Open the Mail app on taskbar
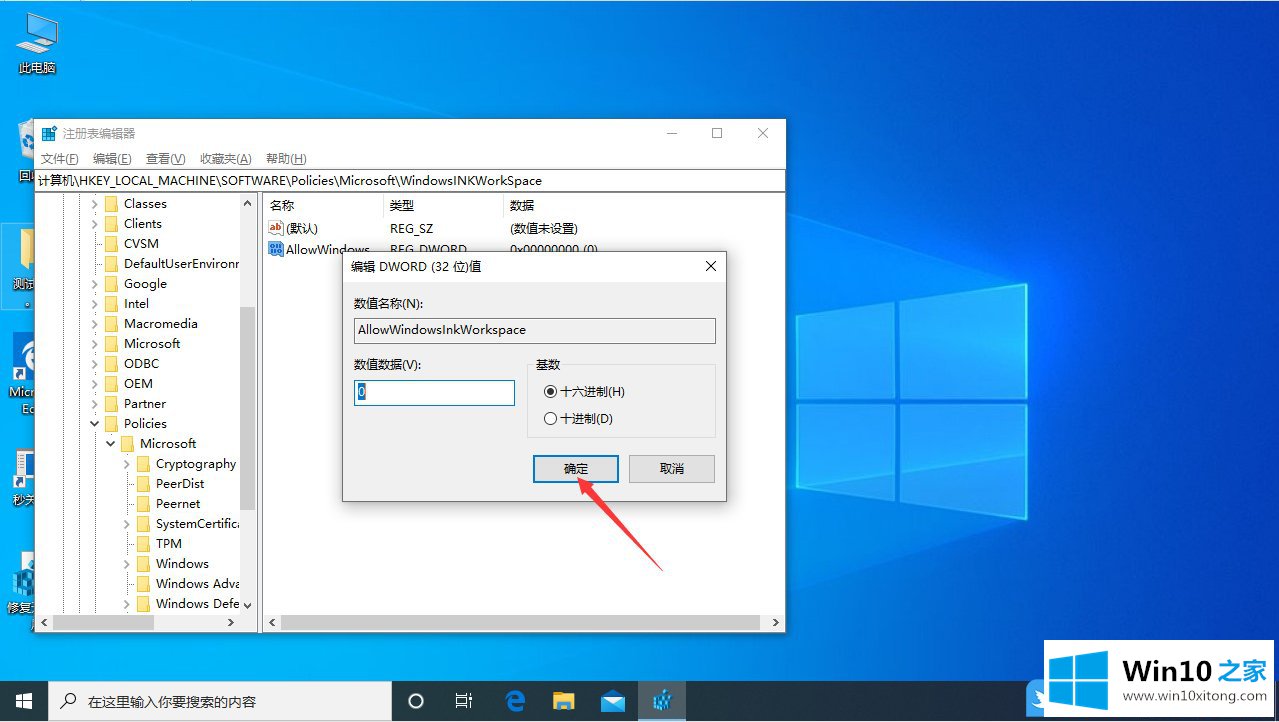 pos(612,701)
